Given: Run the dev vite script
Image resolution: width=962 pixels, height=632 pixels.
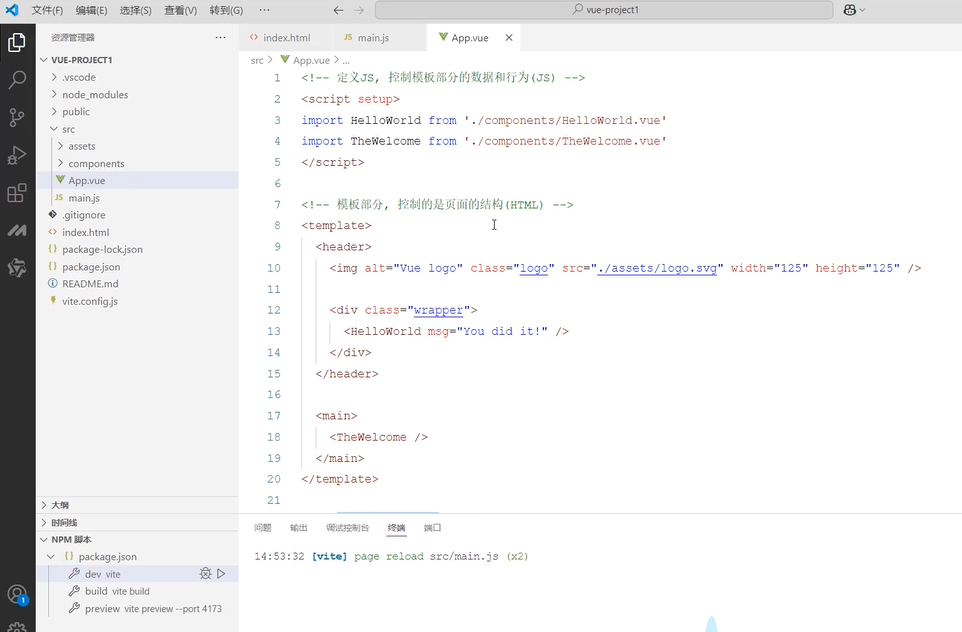Looking at the screenshot, I should (x=221, y=574).
